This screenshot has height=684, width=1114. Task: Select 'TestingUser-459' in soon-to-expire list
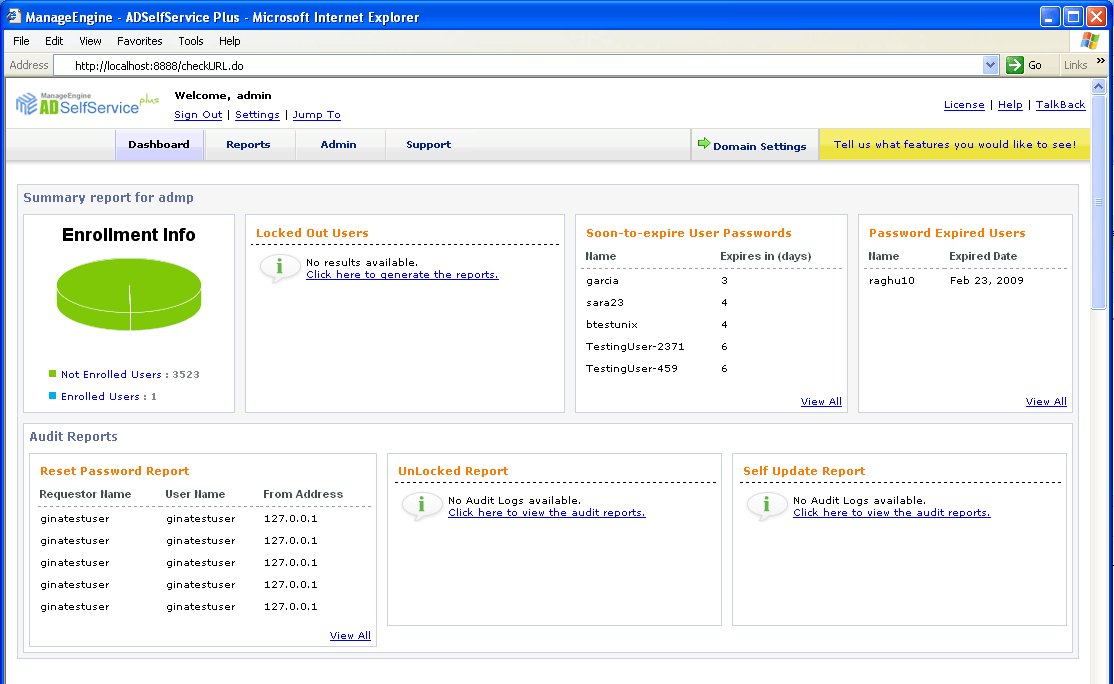(632, 369)
